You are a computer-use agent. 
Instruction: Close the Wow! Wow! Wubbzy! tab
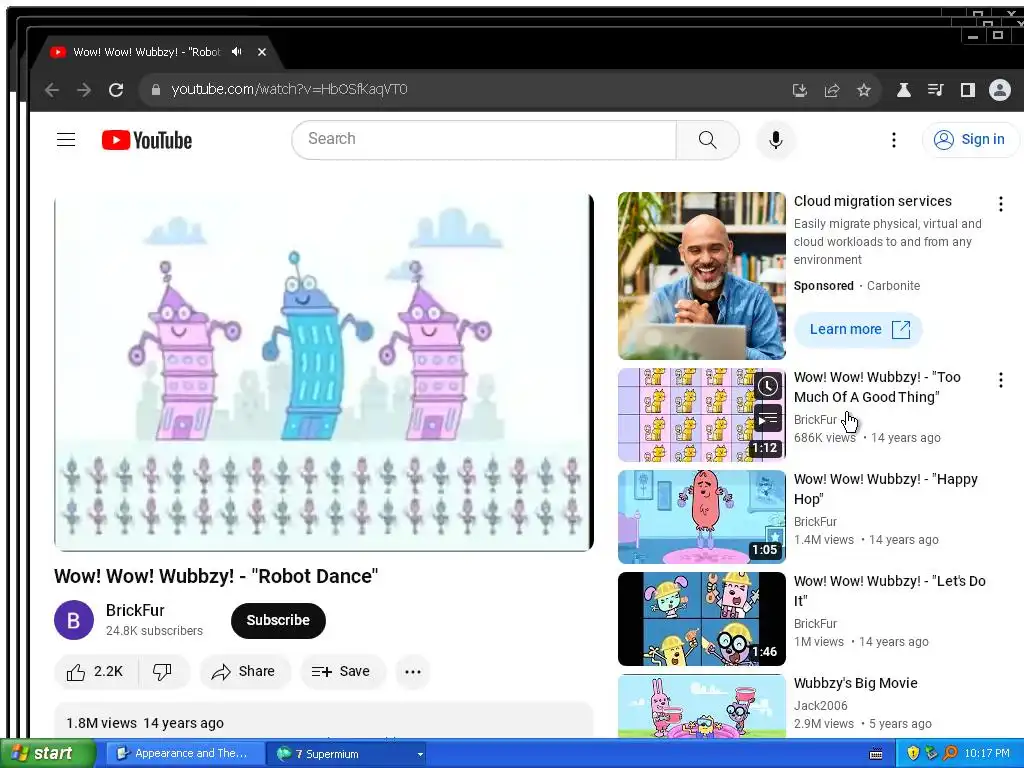pyautogui.click(x=262, y=52)
